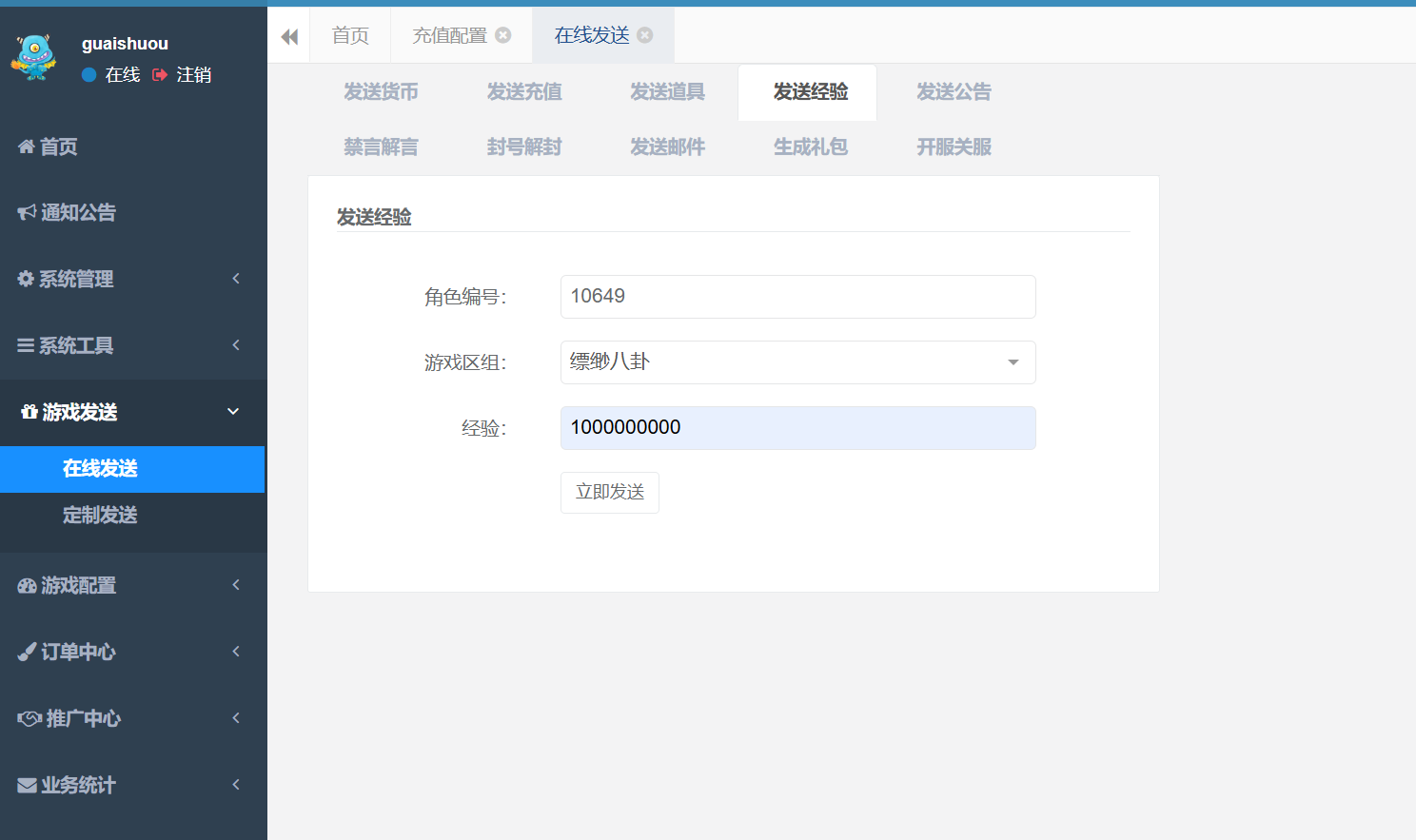Switch to the 生成礼包 tab
This screenshot has width=1416, height=840.
click(x=810, y=147)
